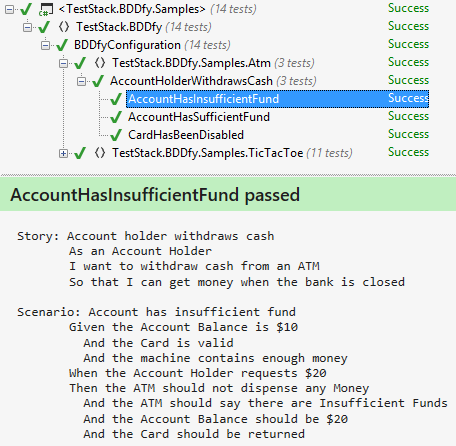Viewport: 456px width, 446px height.
Task: Collapse the BDDfyConfiguration node
Action: click(46, 45)
